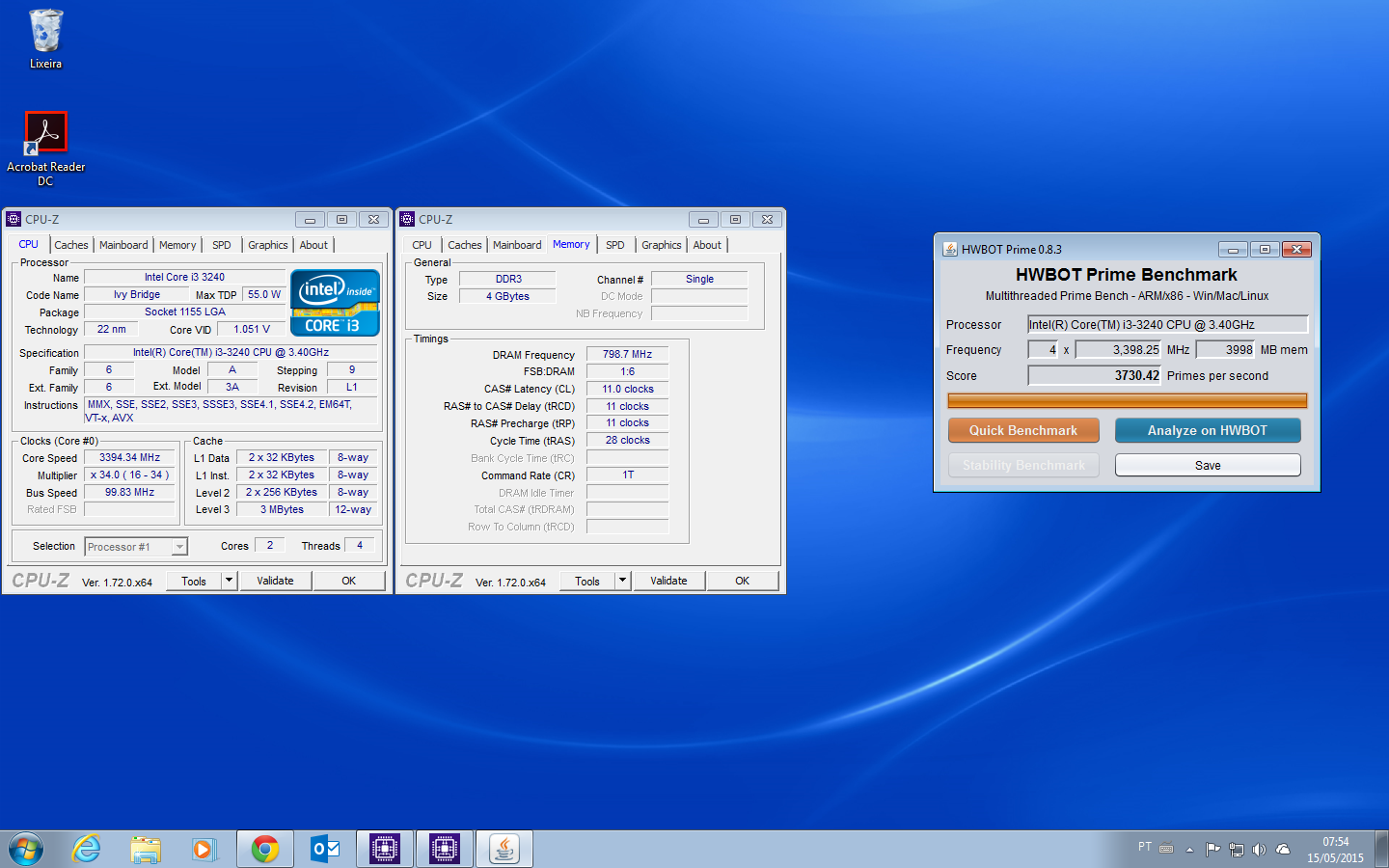
Task: Open the Windows Start menu orb
Action: pyautogui.click(x=26, y=850)
